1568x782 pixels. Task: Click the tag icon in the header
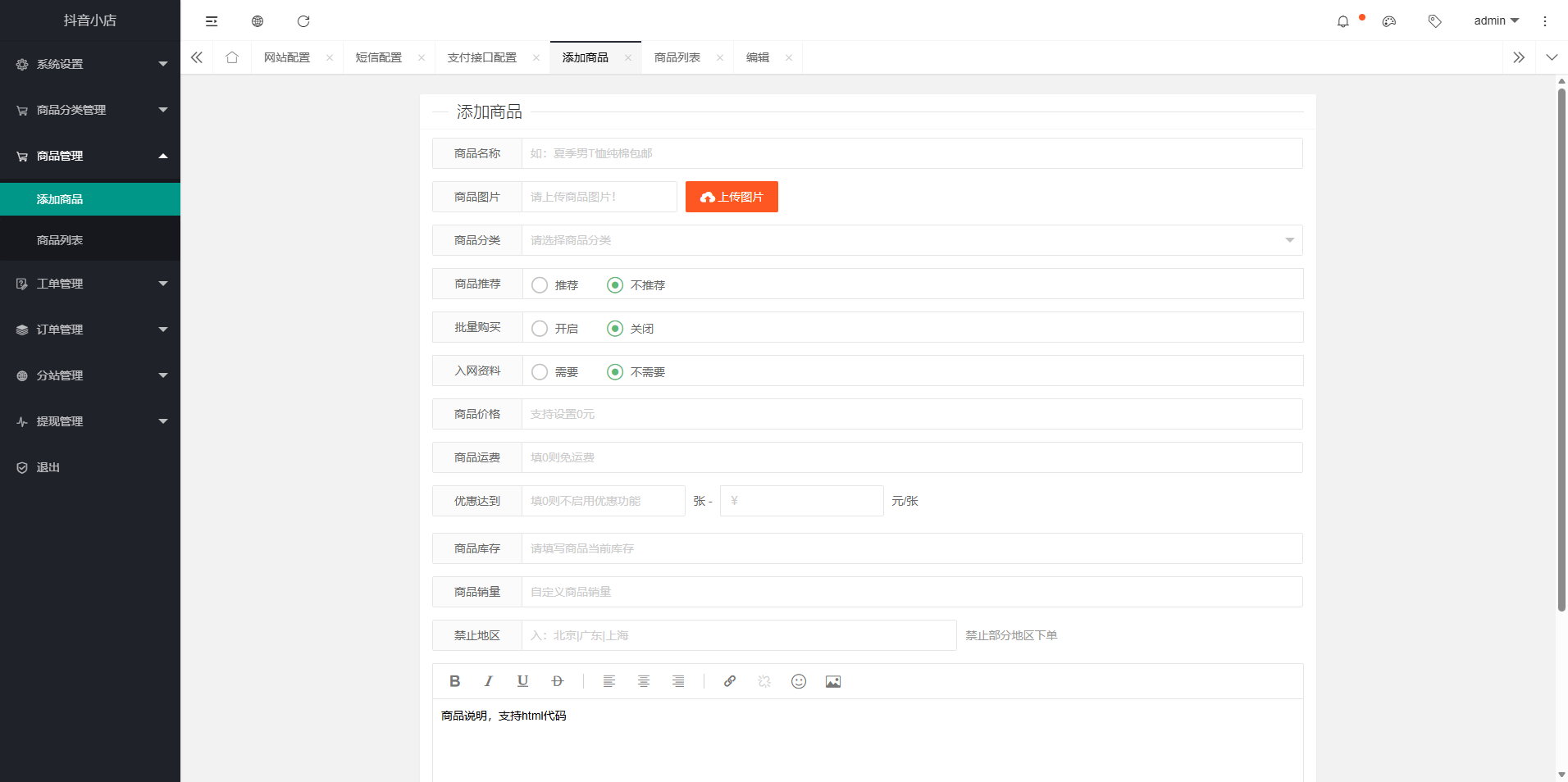coord(1434,20)
